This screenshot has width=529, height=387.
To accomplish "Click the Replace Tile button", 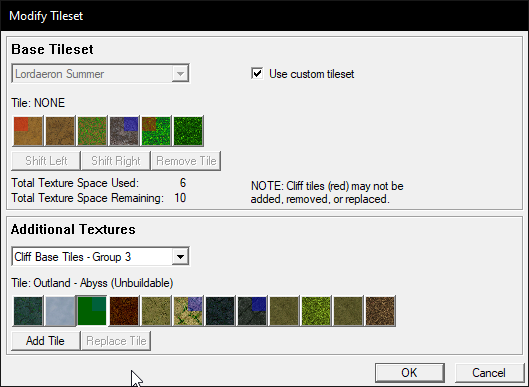I will click(116, 341).
